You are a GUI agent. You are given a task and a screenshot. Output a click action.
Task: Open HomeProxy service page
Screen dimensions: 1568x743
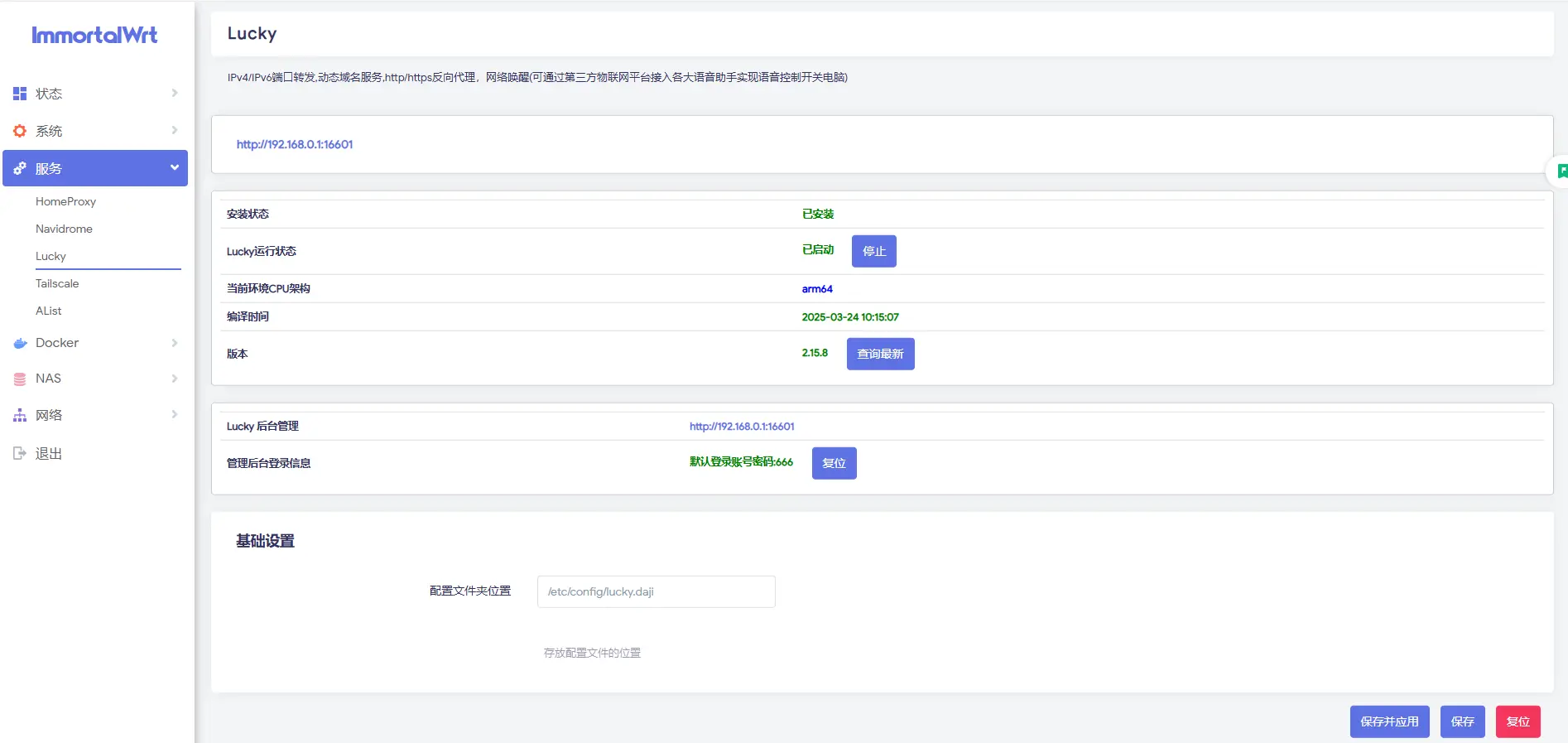pos(65,201)
